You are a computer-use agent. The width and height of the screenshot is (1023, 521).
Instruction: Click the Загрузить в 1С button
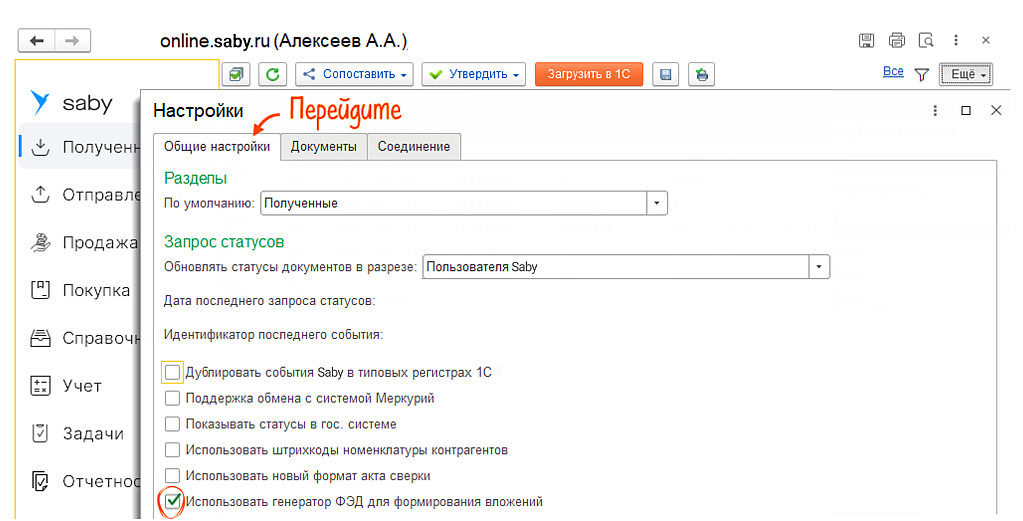[x=588, y=75]
